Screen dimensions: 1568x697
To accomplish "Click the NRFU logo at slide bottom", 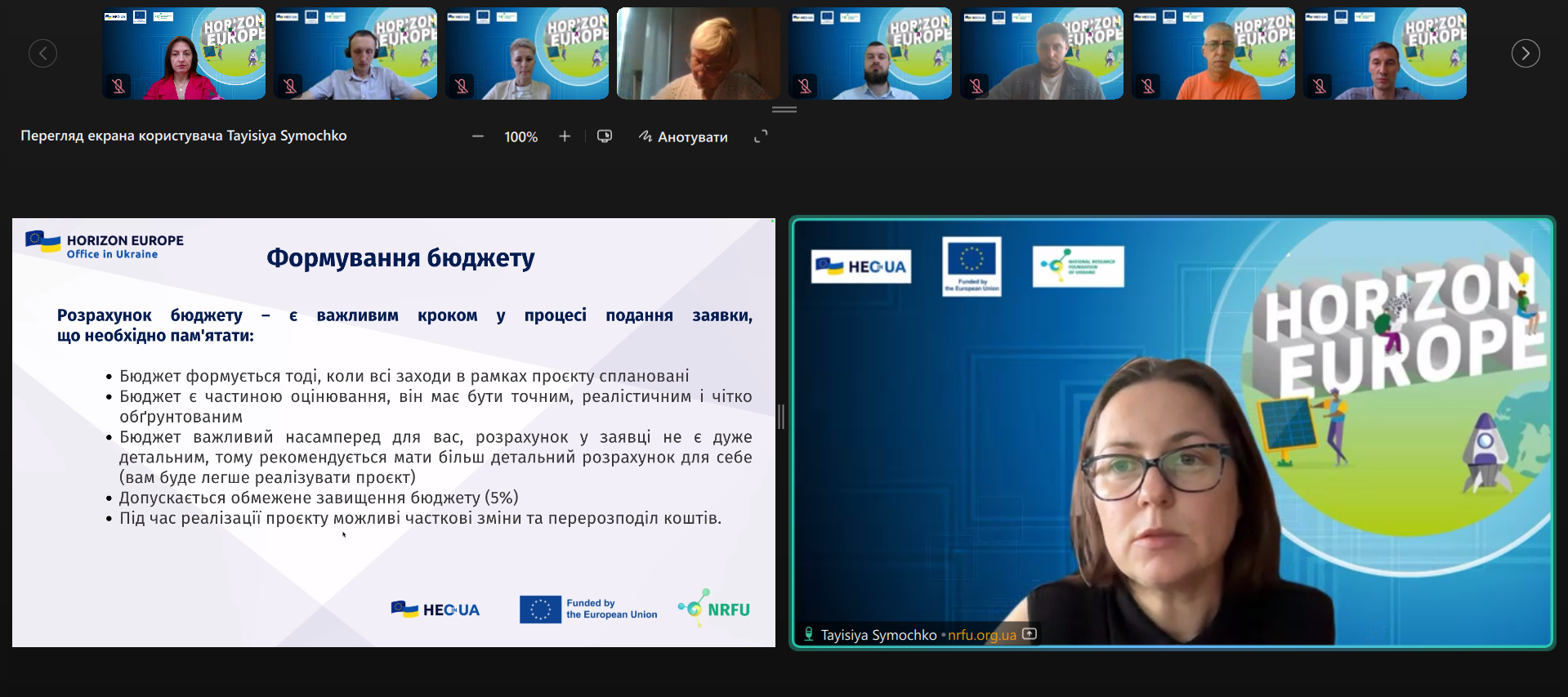I will (x=713, y=608).
